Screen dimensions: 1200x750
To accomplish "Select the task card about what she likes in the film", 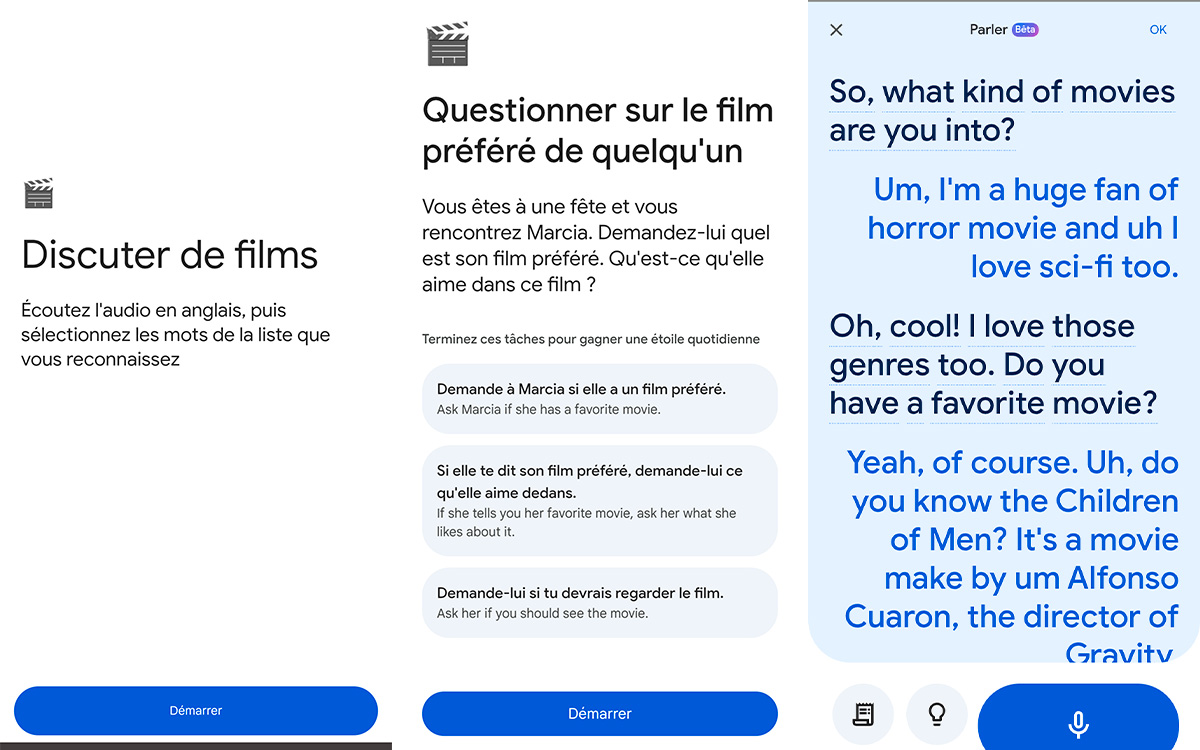I will click(x=599, y=500).
